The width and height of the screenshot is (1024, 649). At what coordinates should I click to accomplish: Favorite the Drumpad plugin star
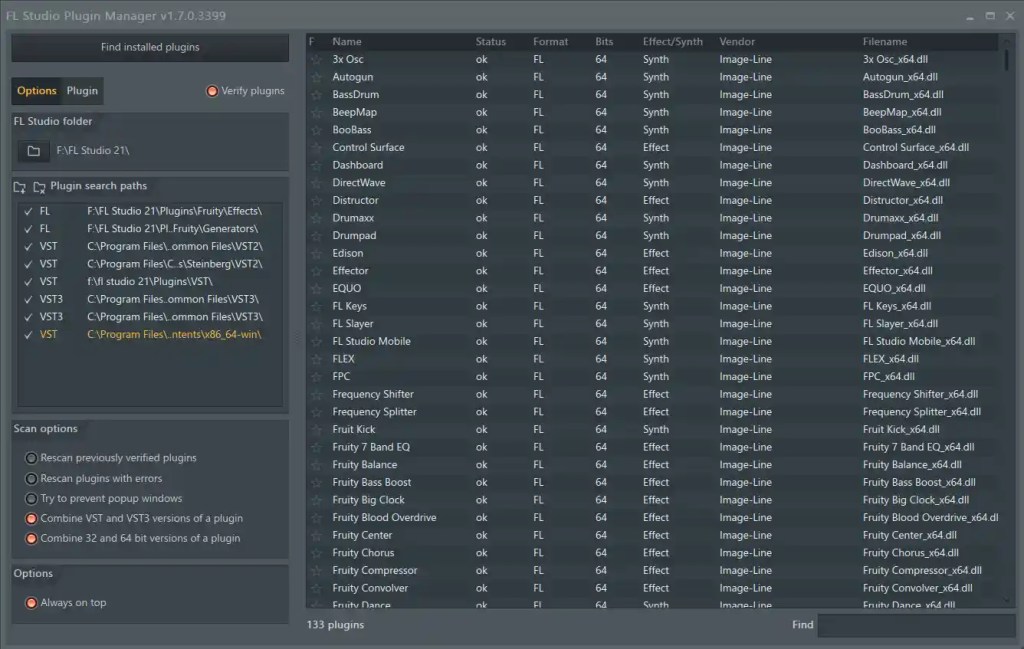pos(317,236)
